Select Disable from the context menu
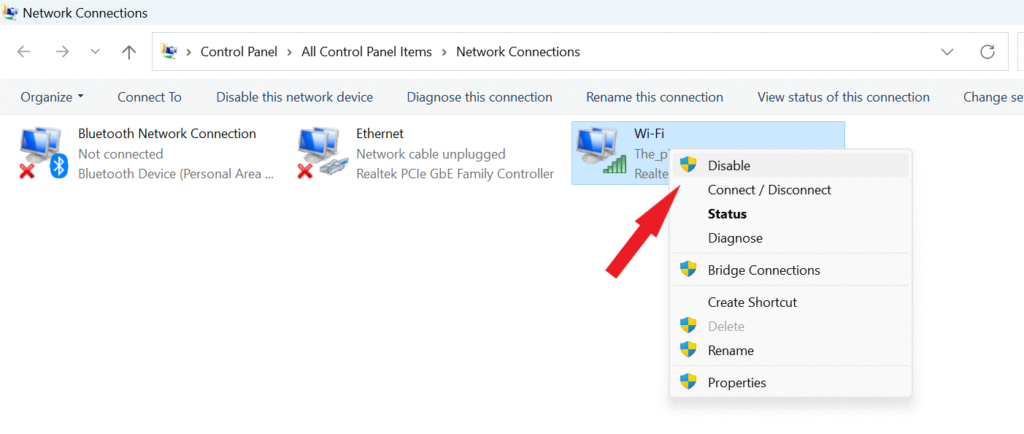1024x434 pixels. (728, 166)
